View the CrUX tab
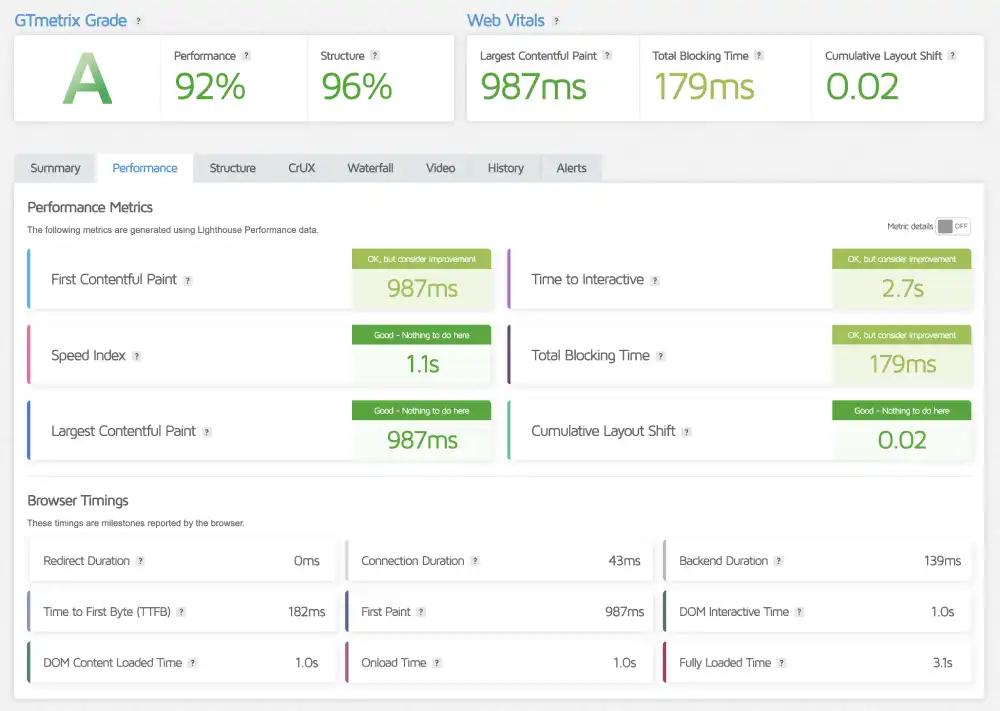1000x711 pixels. pos(301,168)
